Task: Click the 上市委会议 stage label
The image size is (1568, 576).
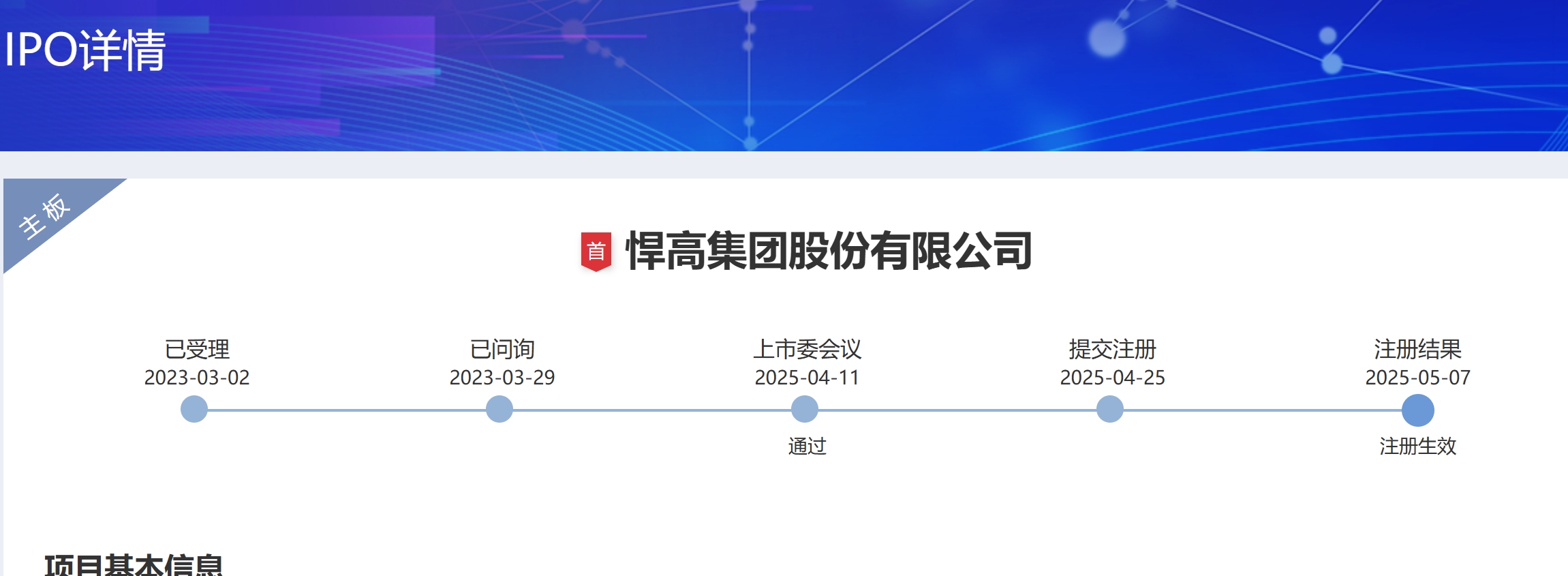Action: click(808, 349)
